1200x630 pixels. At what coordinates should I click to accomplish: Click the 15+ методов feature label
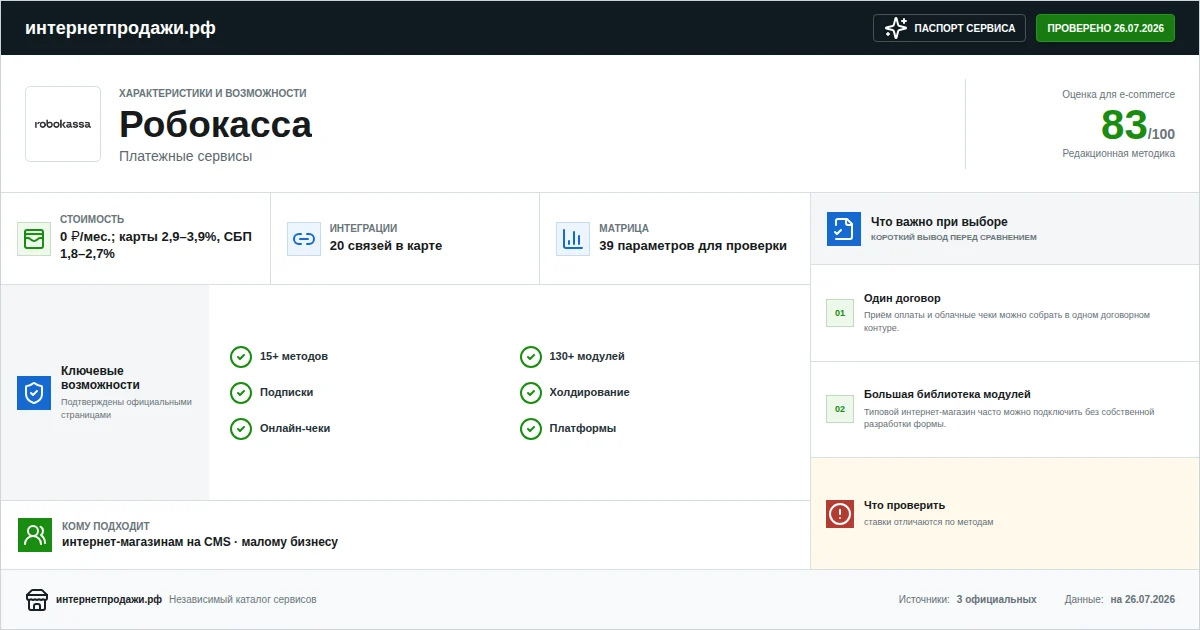[294, 357]
